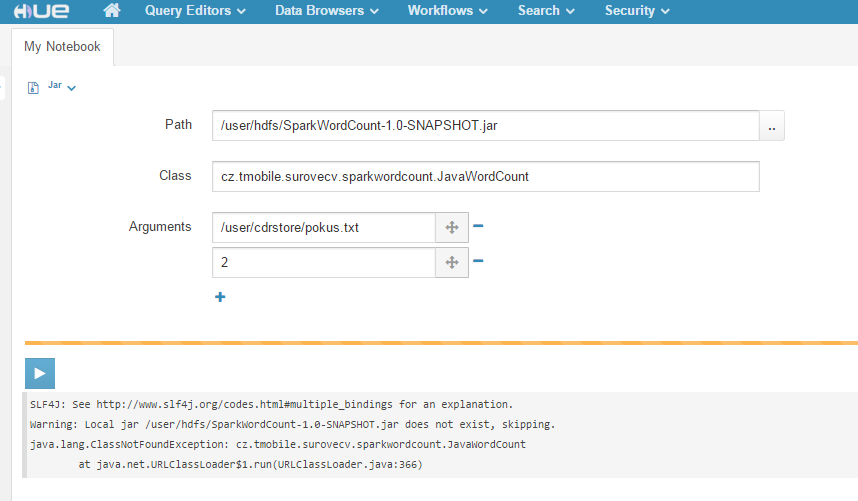Remove the argument with value 2

tap(478, 261)
